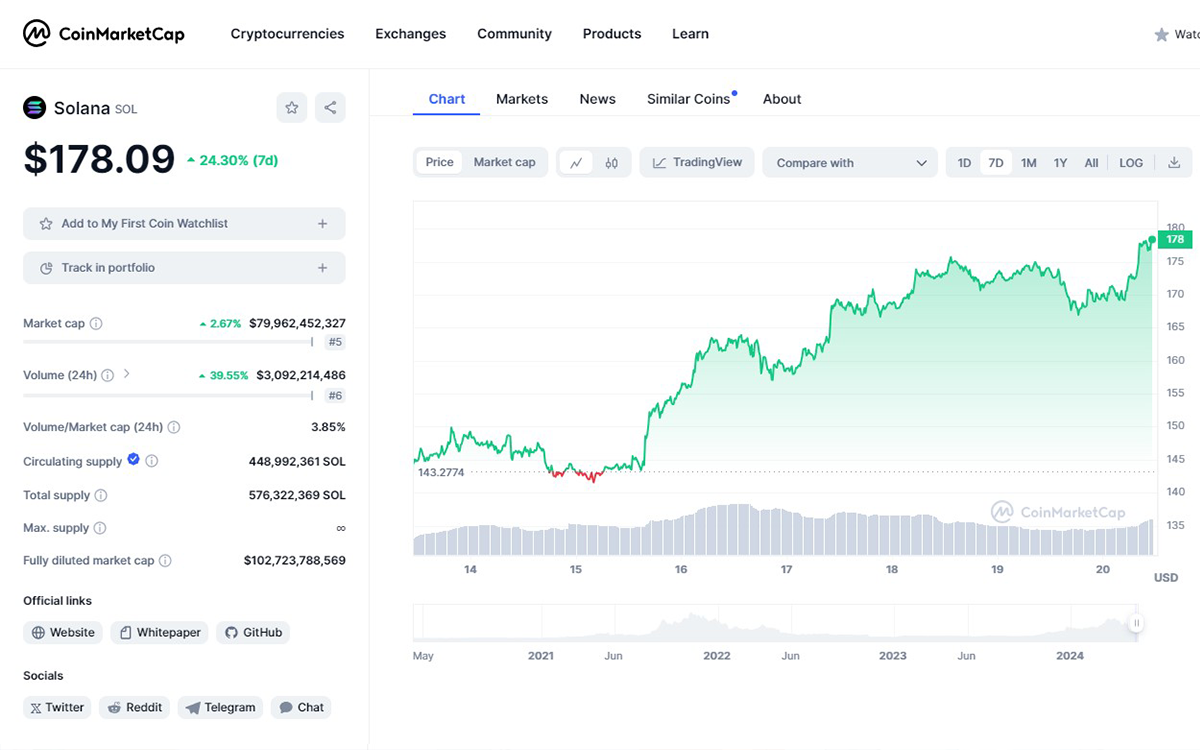Image resolution: width=1200 pixels, height=750 pixels.
Task: Click the Fully diluted market cap info icon
Action: point(165,561)
